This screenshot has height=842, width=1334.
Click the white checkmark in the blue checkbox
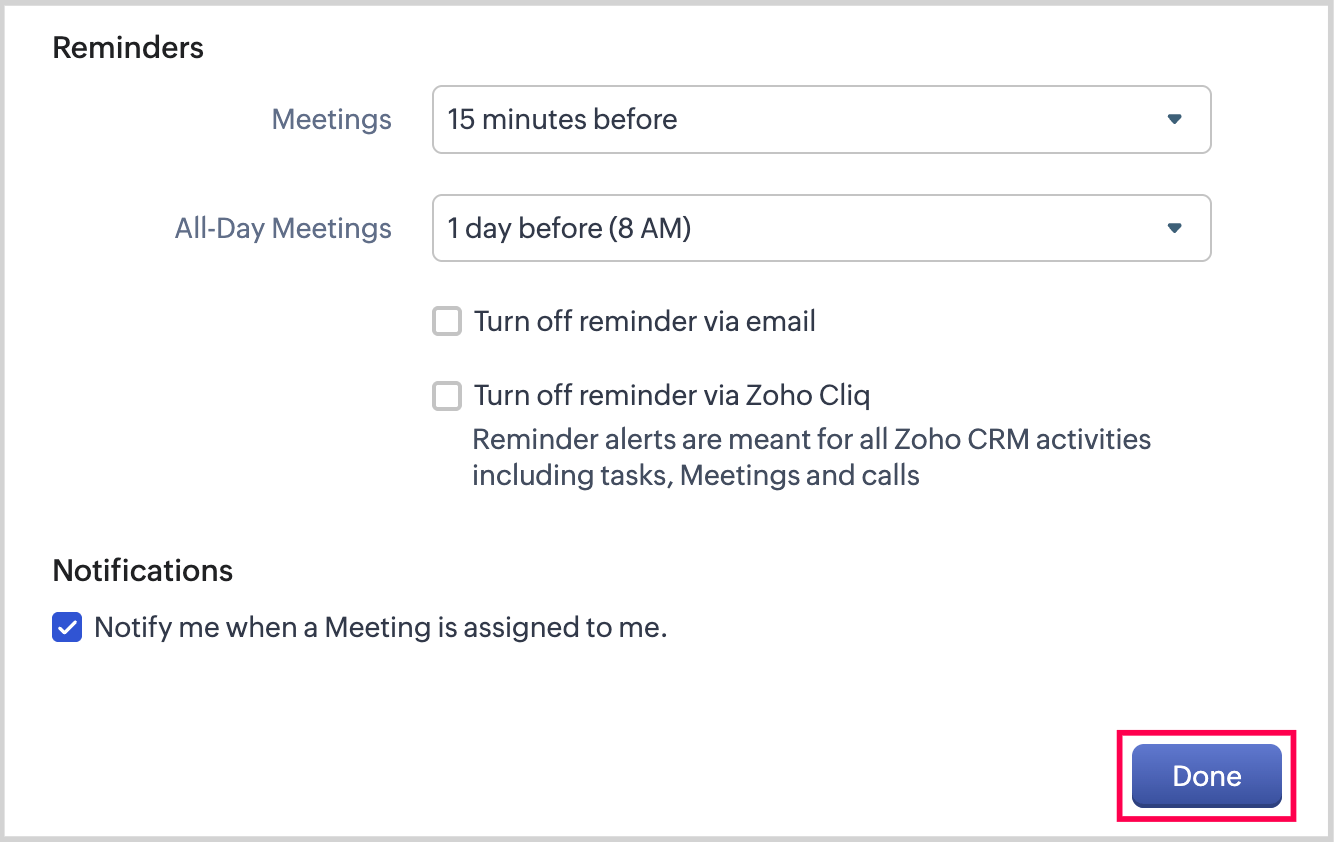(67, 628)
